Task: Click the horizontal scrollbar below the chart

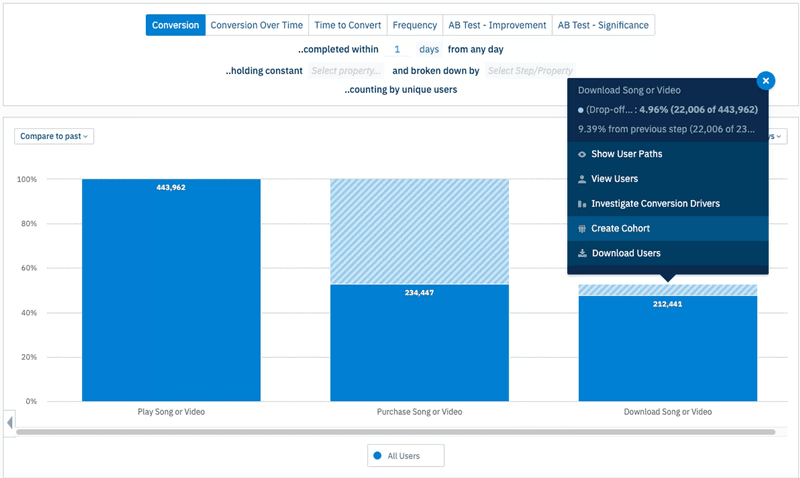Action: click(395, 432)
